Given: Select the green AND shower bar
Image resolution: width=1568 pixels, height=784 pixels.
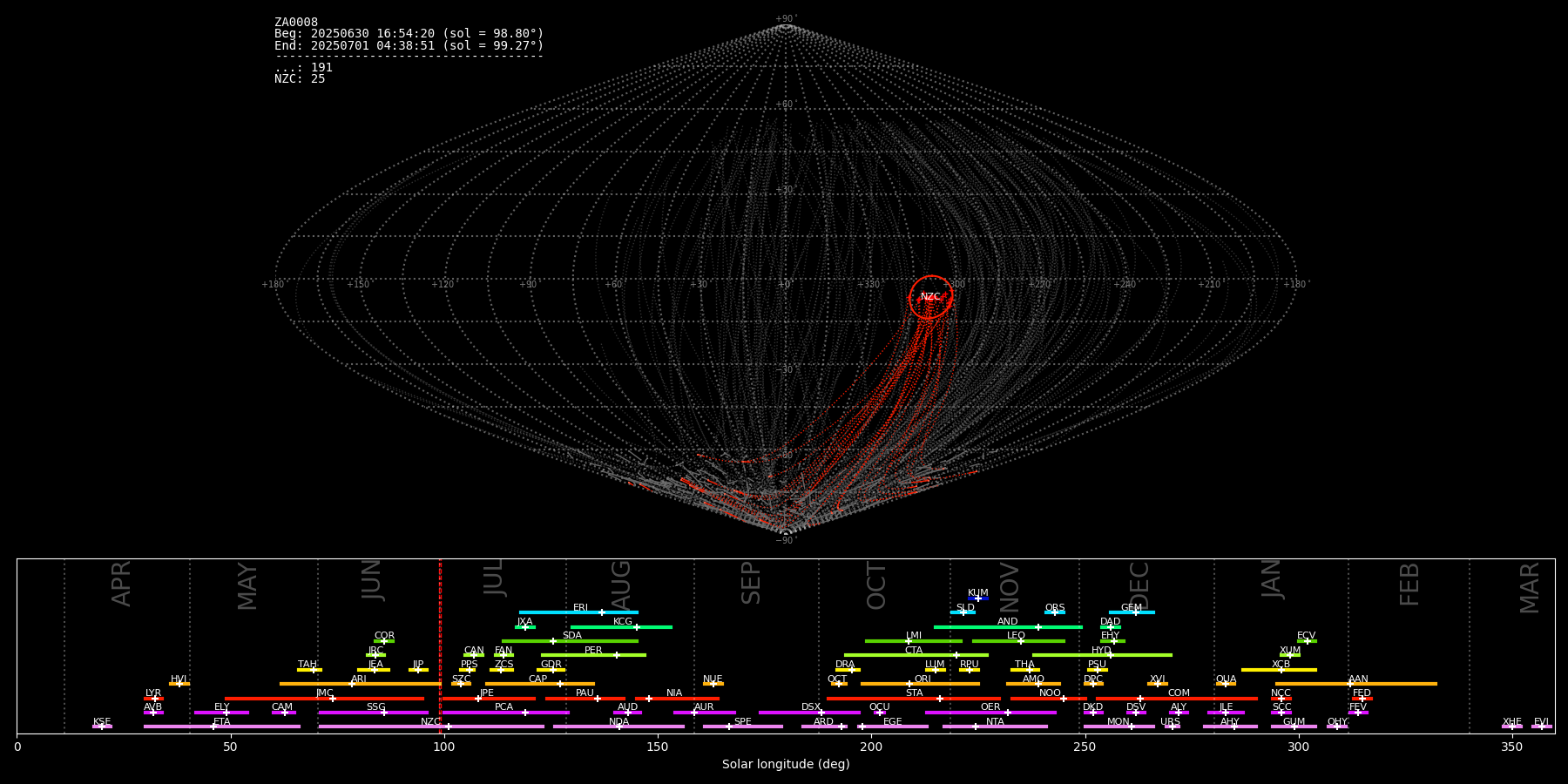Looking at the screenshot, I should [x=1008, y=626].
